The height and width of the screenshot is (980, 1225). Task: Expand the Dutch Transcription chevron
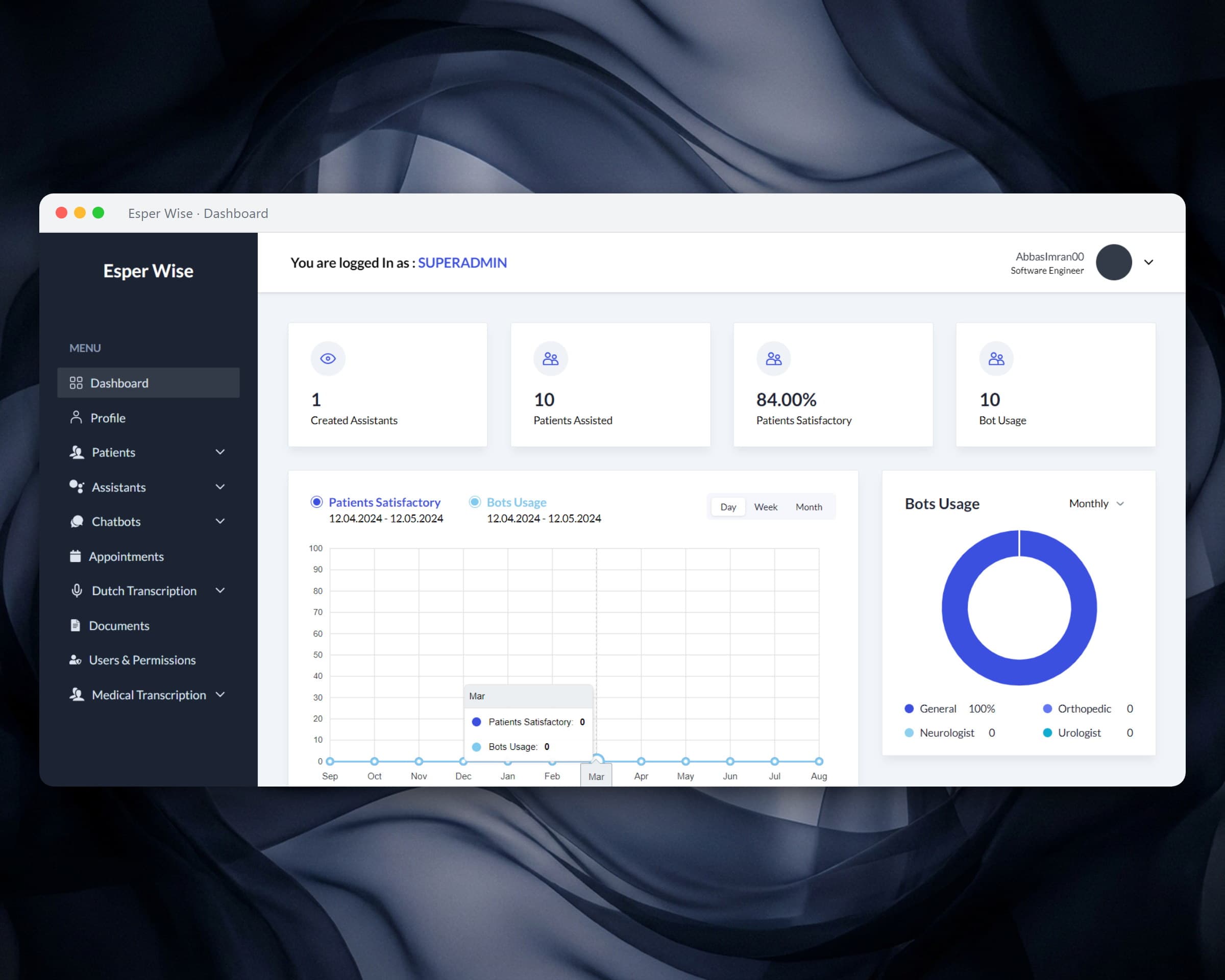[x=220, y=590]
